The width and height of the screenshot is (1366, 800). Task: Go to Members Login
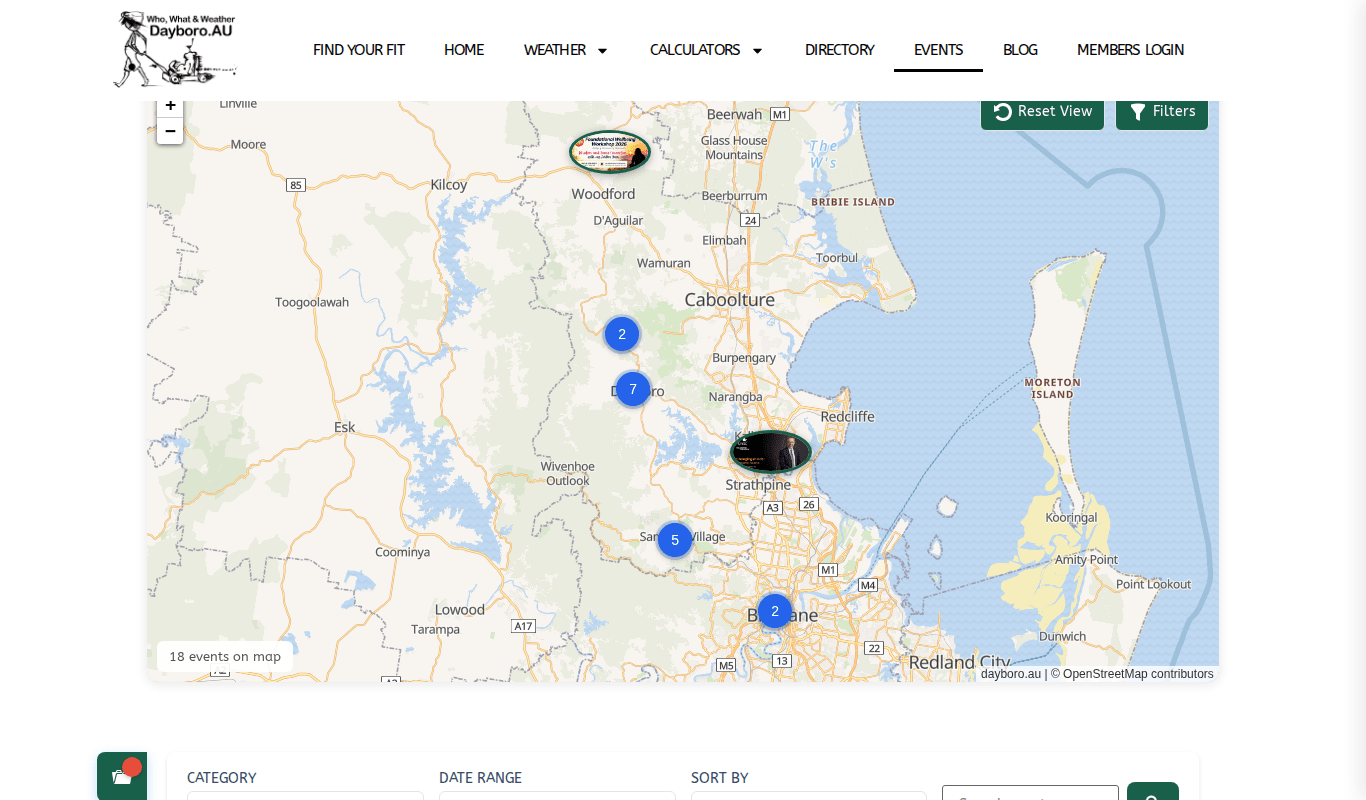coord(1130,50)
